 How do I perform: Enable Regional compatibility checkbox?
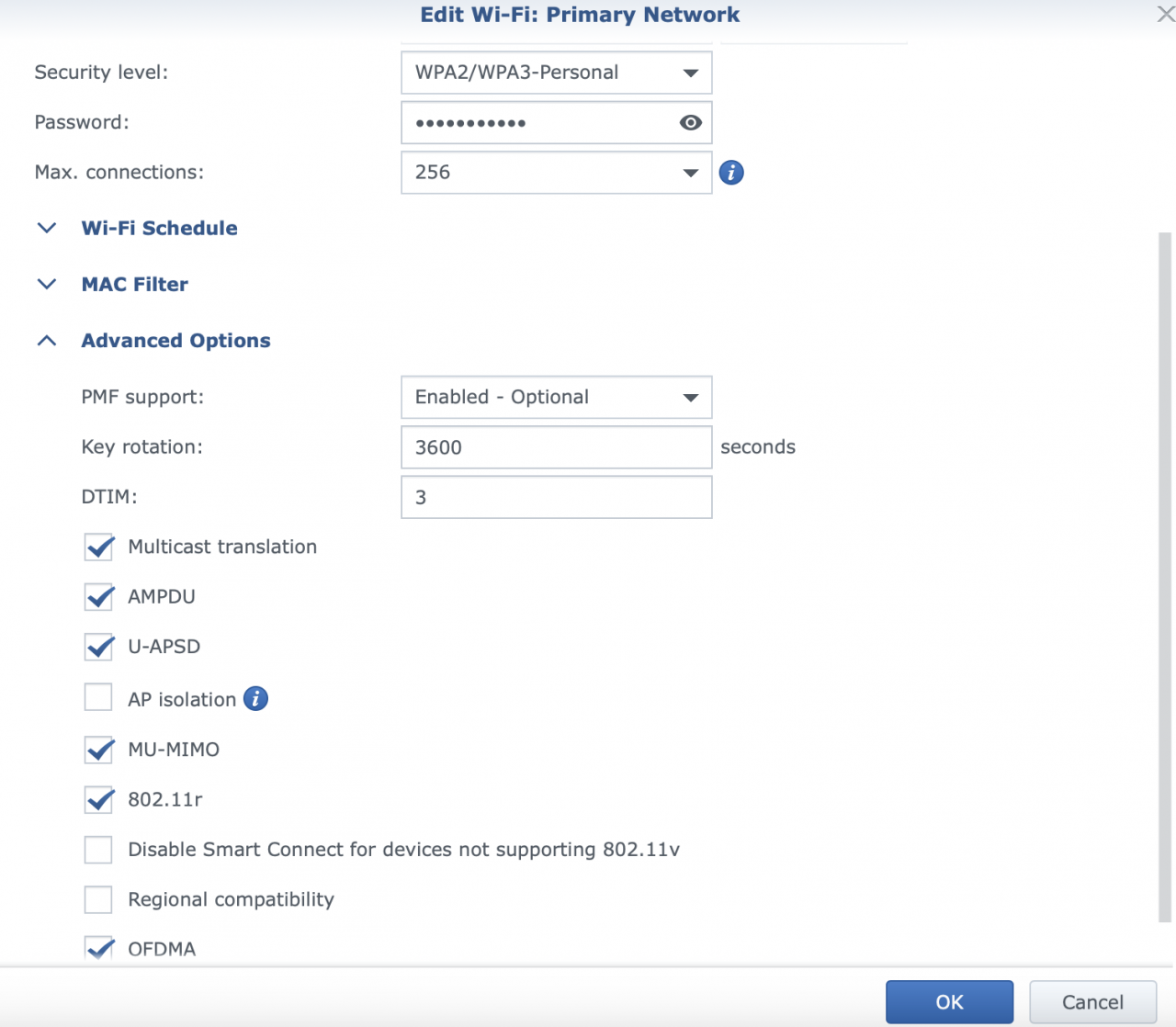(98, 900)
